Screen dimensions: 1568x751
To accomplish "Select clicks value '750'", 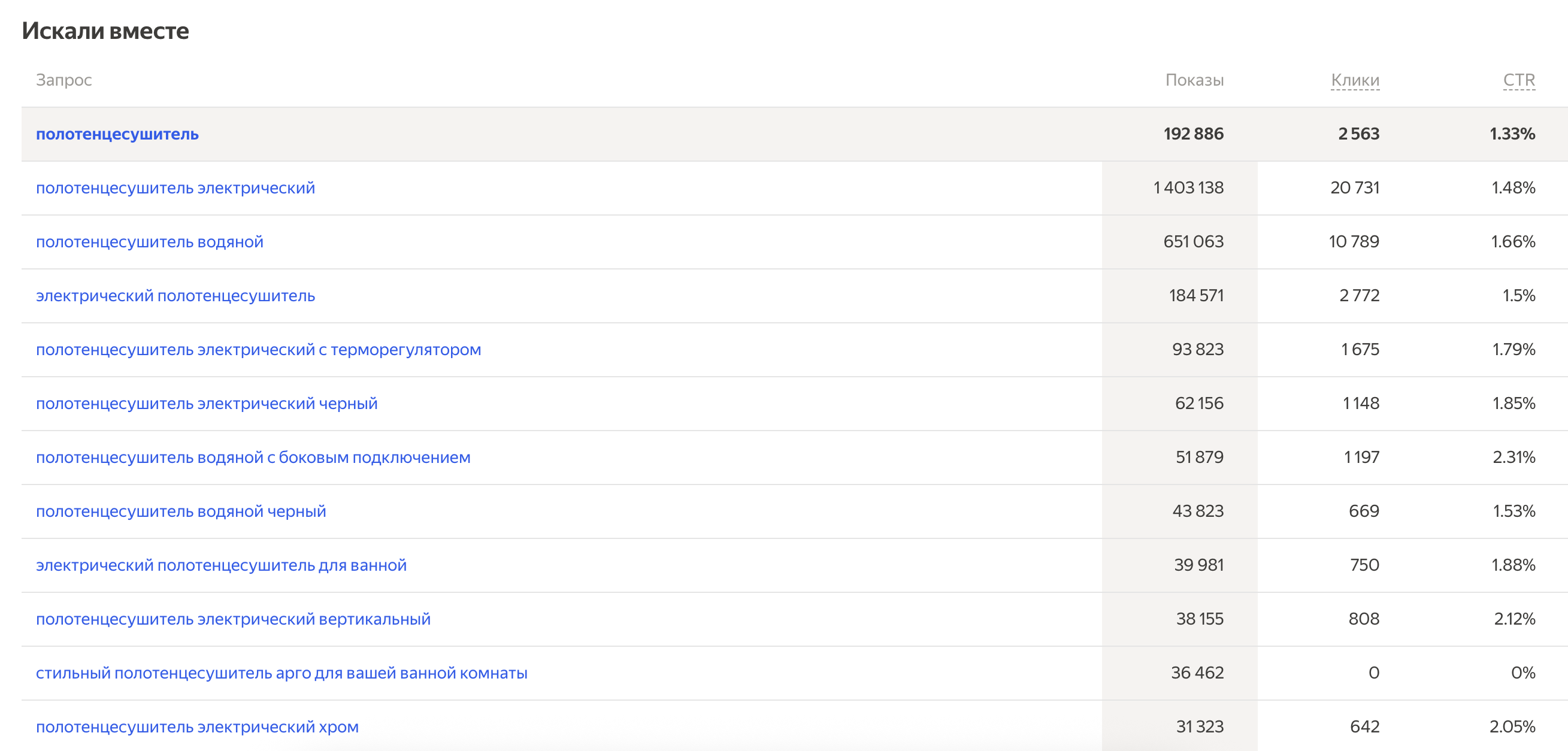I will (x=1365, y=565).
